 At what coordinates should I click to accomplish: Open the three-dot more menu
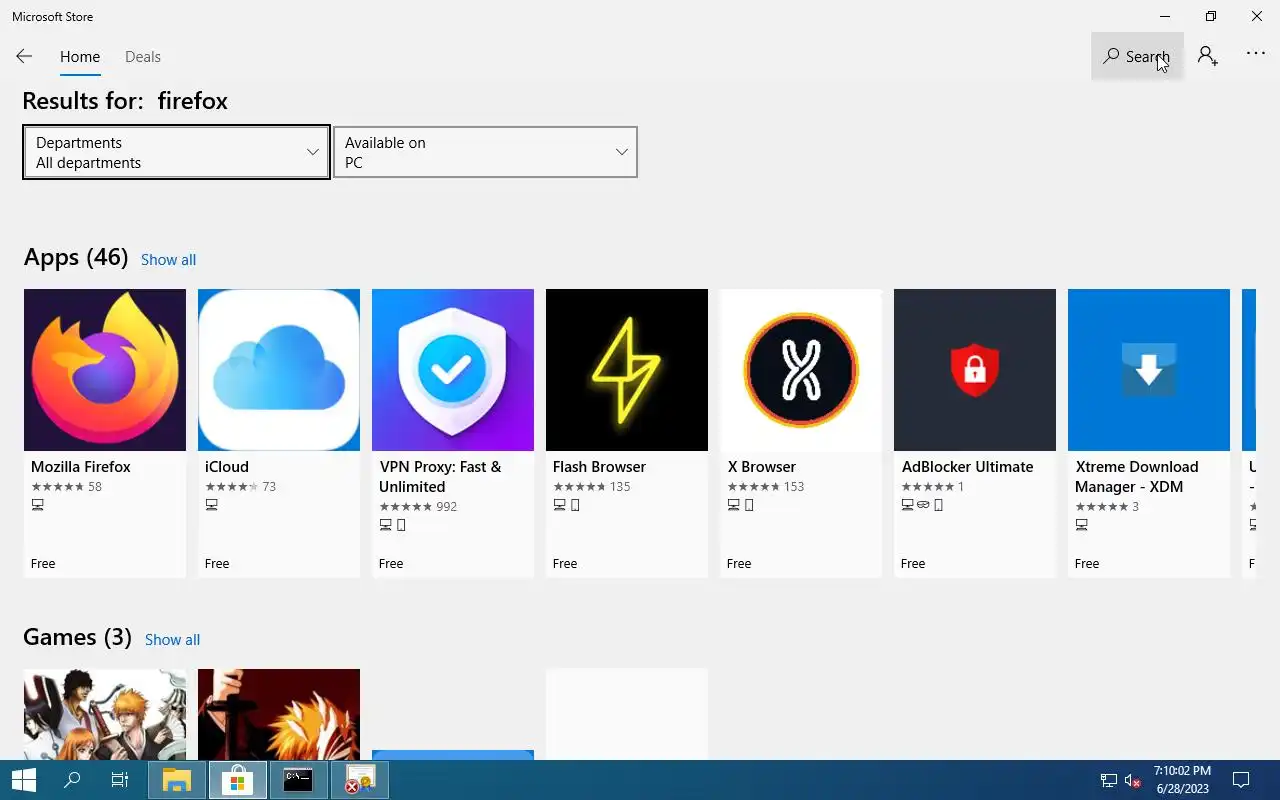tap(1256, 54)
